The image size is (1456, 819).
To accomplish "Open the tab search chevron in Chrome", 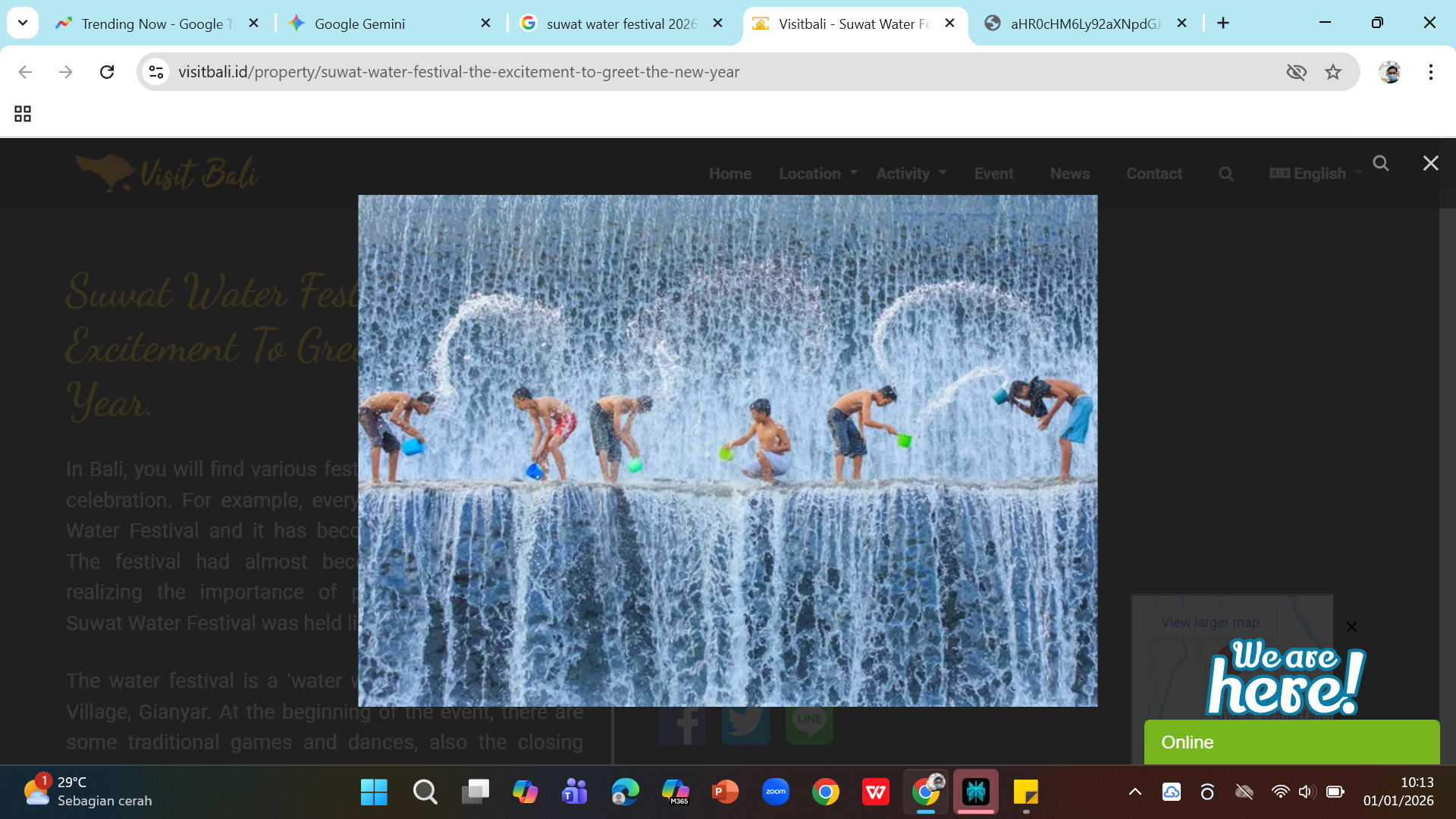I will [23, 23].
